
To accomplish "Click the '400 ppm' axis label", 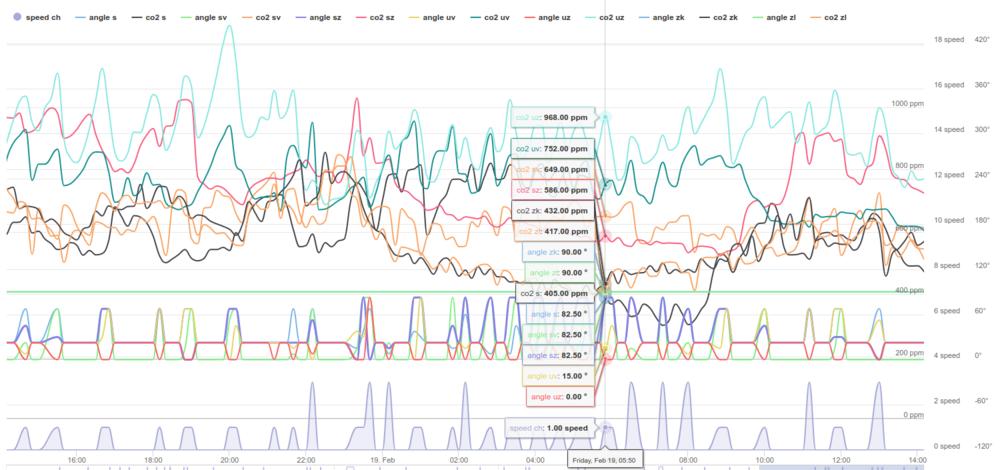I will point(909,290).
